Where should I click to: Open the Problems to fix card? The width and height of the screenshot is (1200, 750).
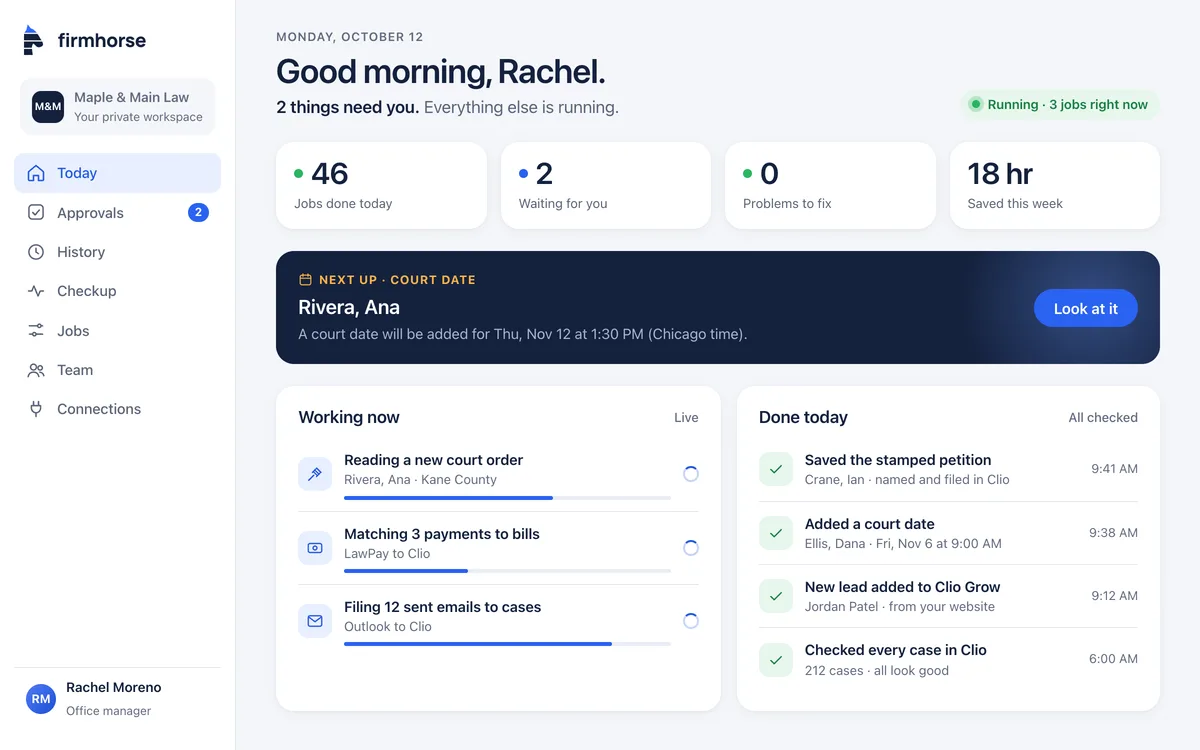tap(830, 185)
